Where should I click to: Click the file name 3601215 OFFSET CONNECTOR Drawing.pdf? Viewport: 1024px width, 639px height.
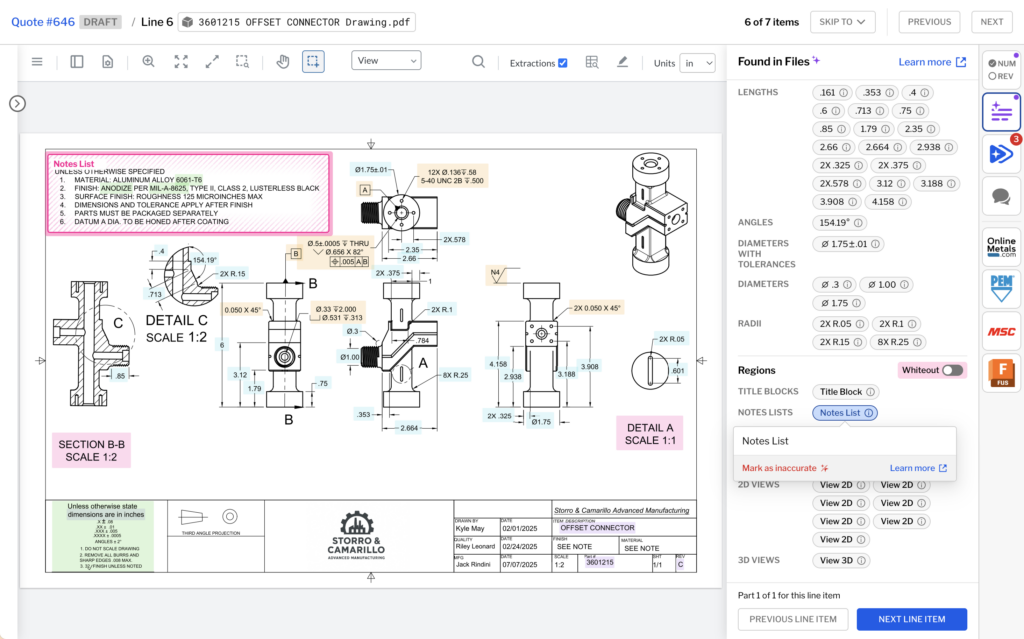296,22
